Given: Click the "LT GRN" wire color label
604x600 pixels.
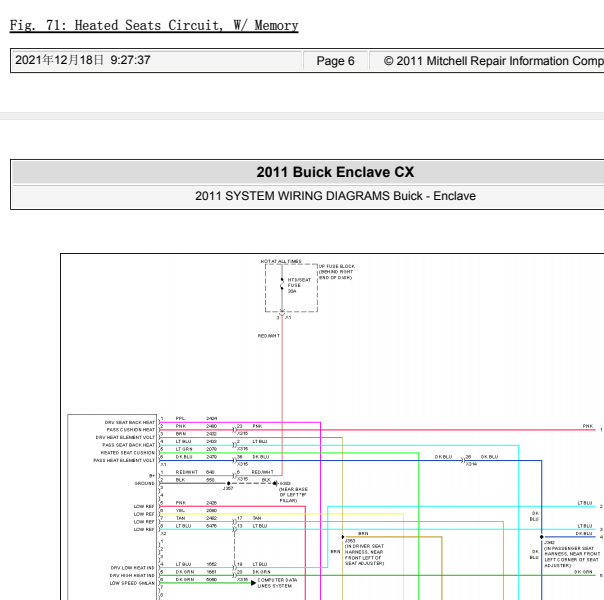Looking at the screenshot, I should 184,449.
